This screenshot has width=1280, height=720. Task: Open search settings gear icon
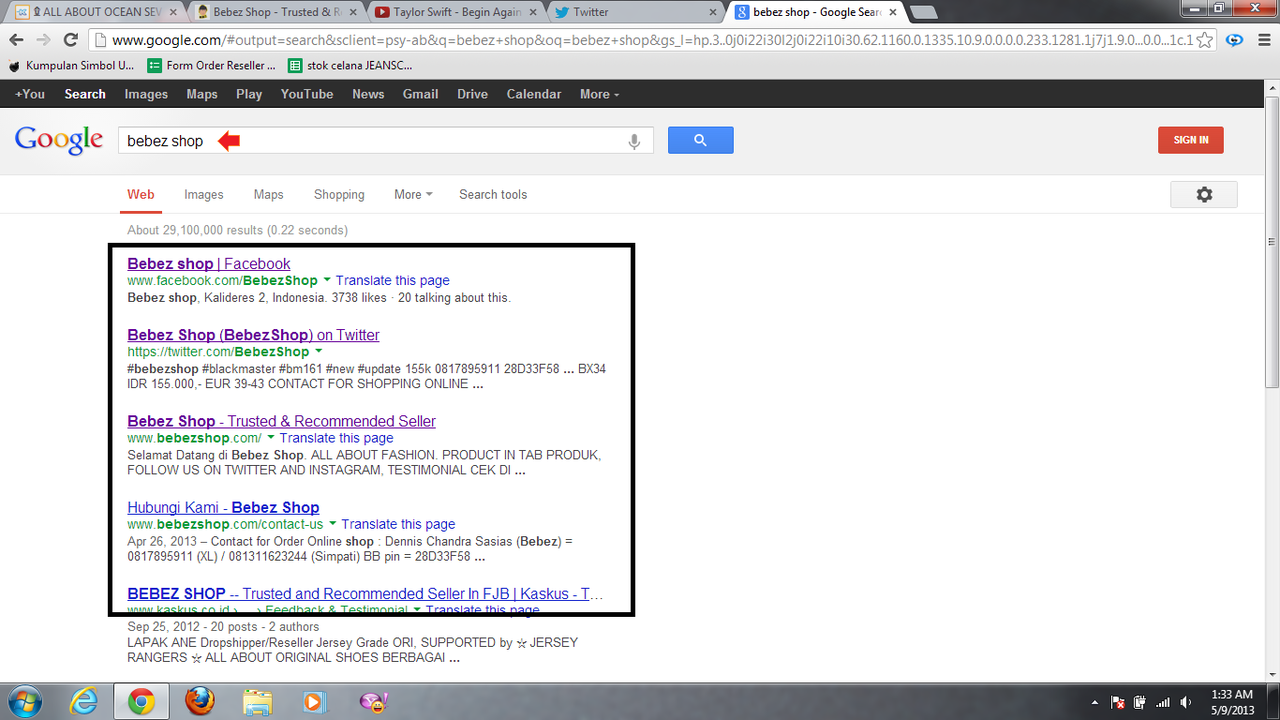(x=1204, y=195)
